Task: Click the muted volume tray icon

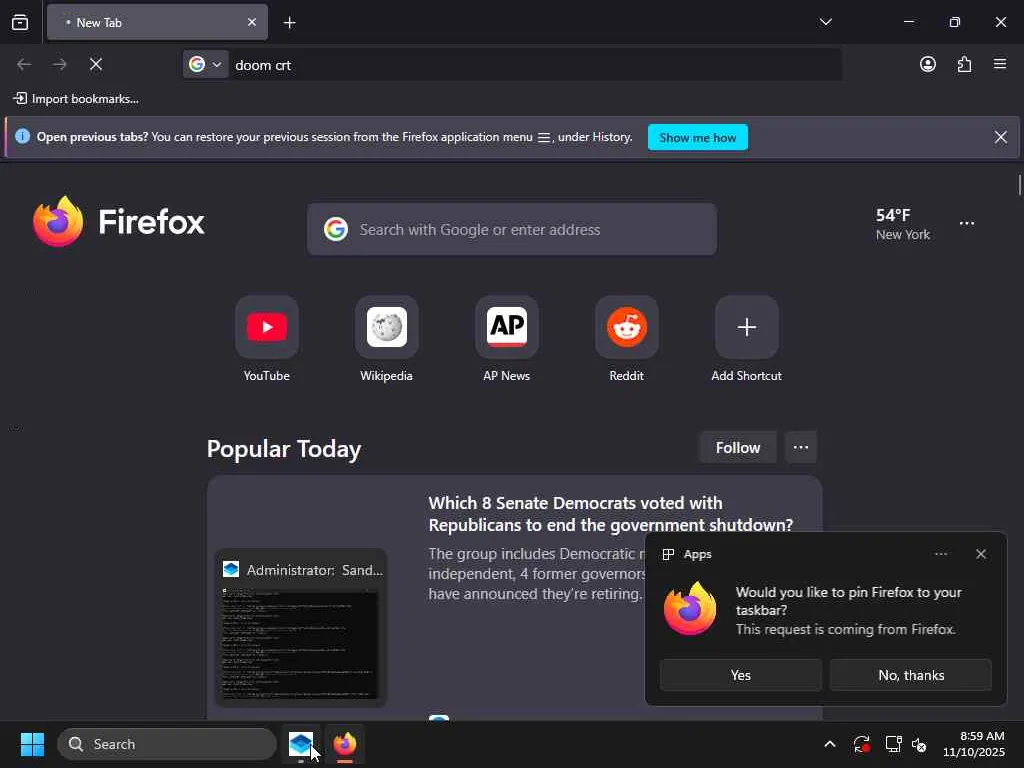Action: click(920, 744)
